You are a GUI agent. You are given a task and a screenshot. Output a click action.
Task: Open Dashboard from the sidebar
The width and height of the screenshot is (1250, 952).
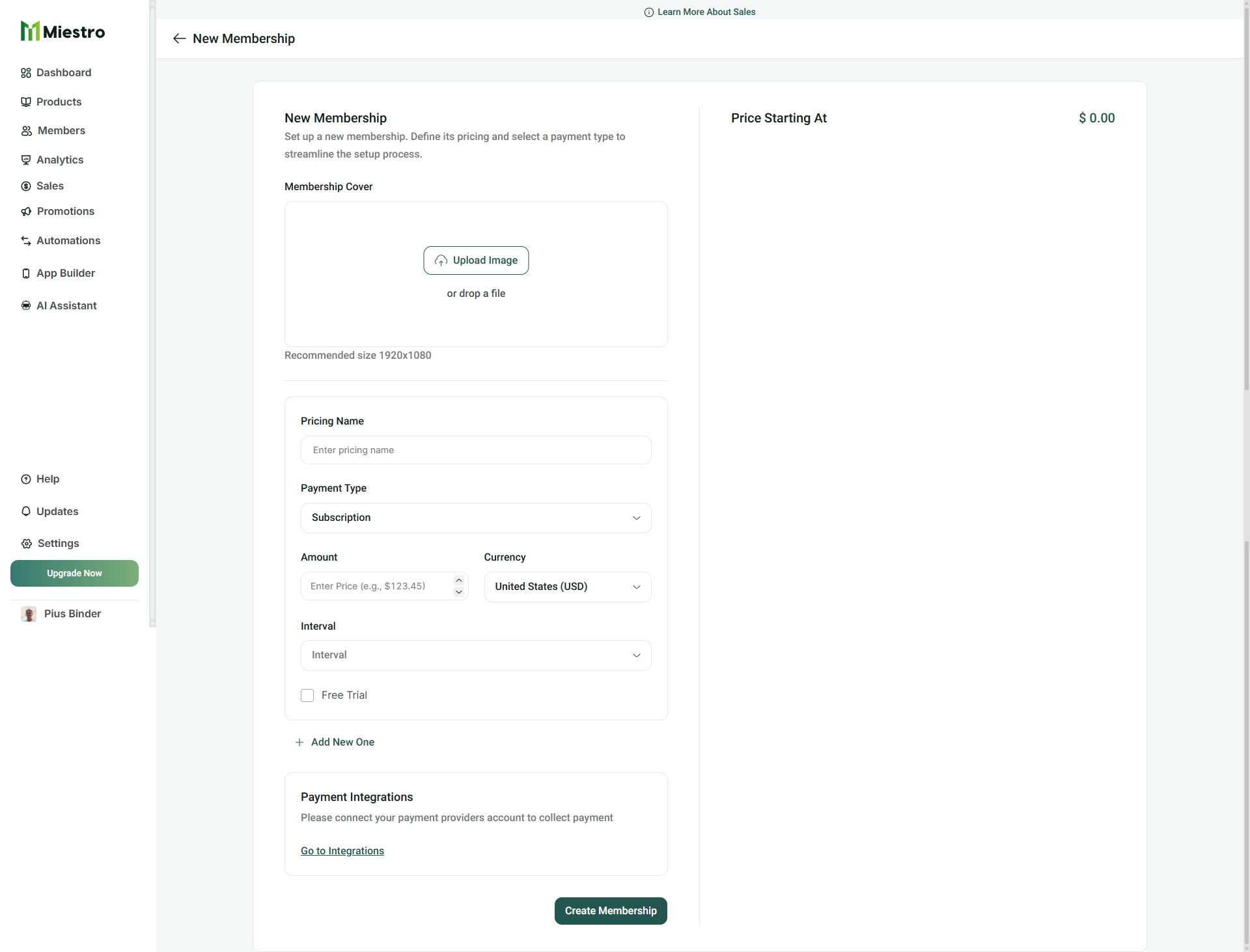point(63,72)
